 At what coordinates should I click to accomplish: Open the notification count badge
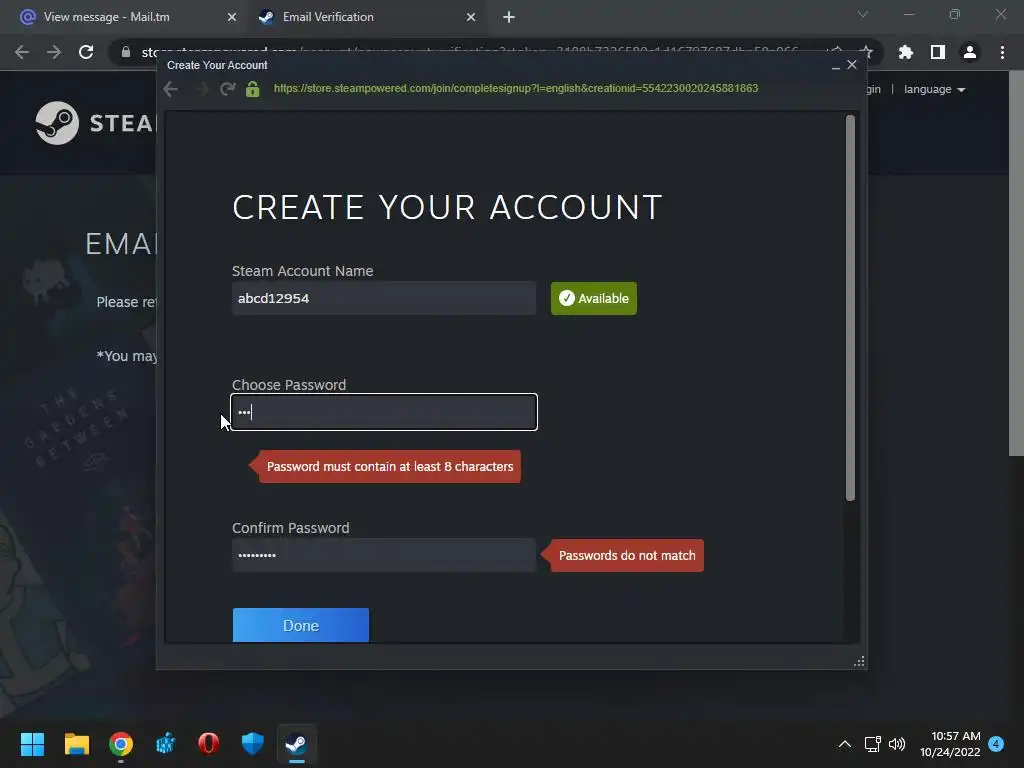click(x=997, y=744)
